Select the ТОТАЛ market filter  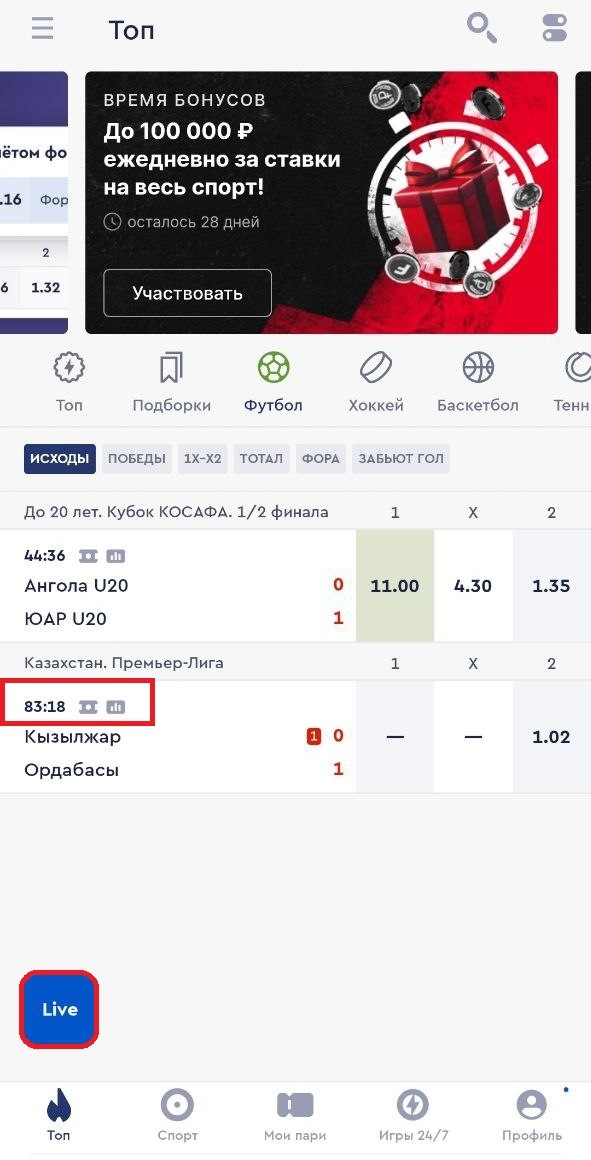[x=261, y=459]
